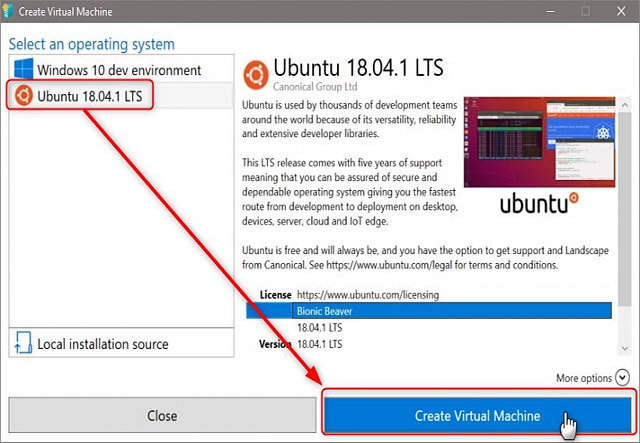Choose Local installation source

pos(121,343)
